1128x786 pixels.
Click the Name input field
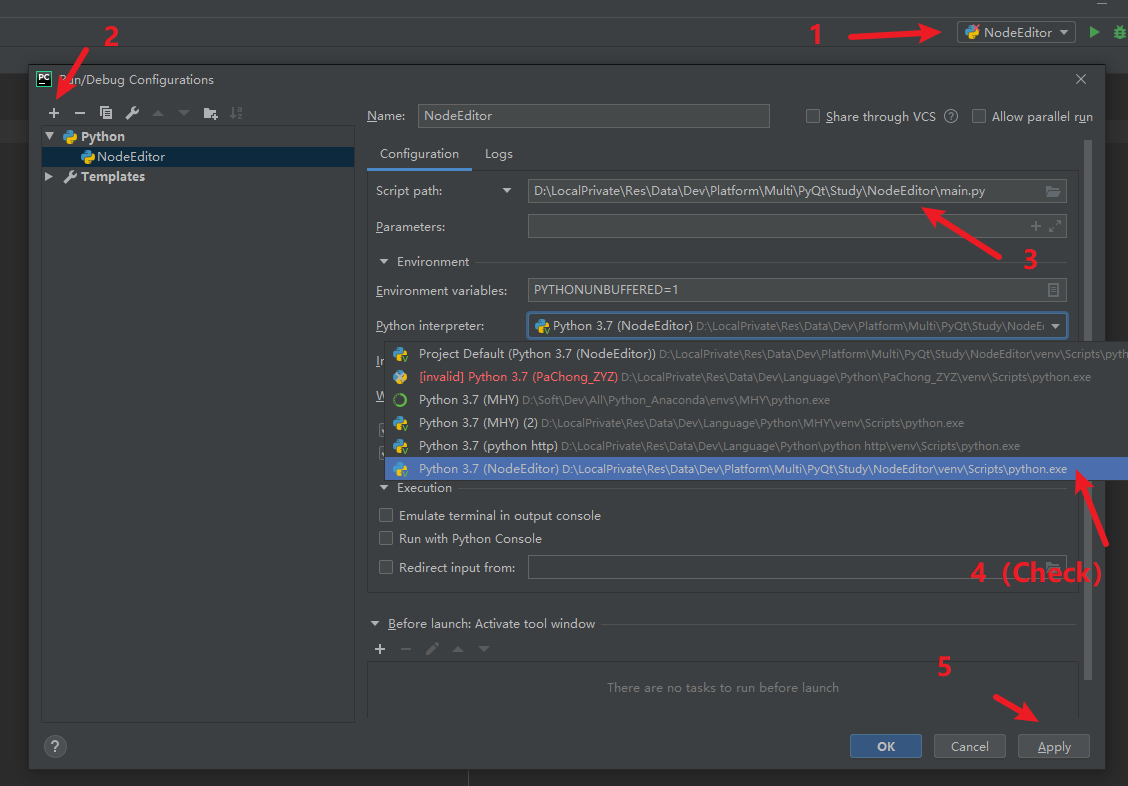[593, 116]
